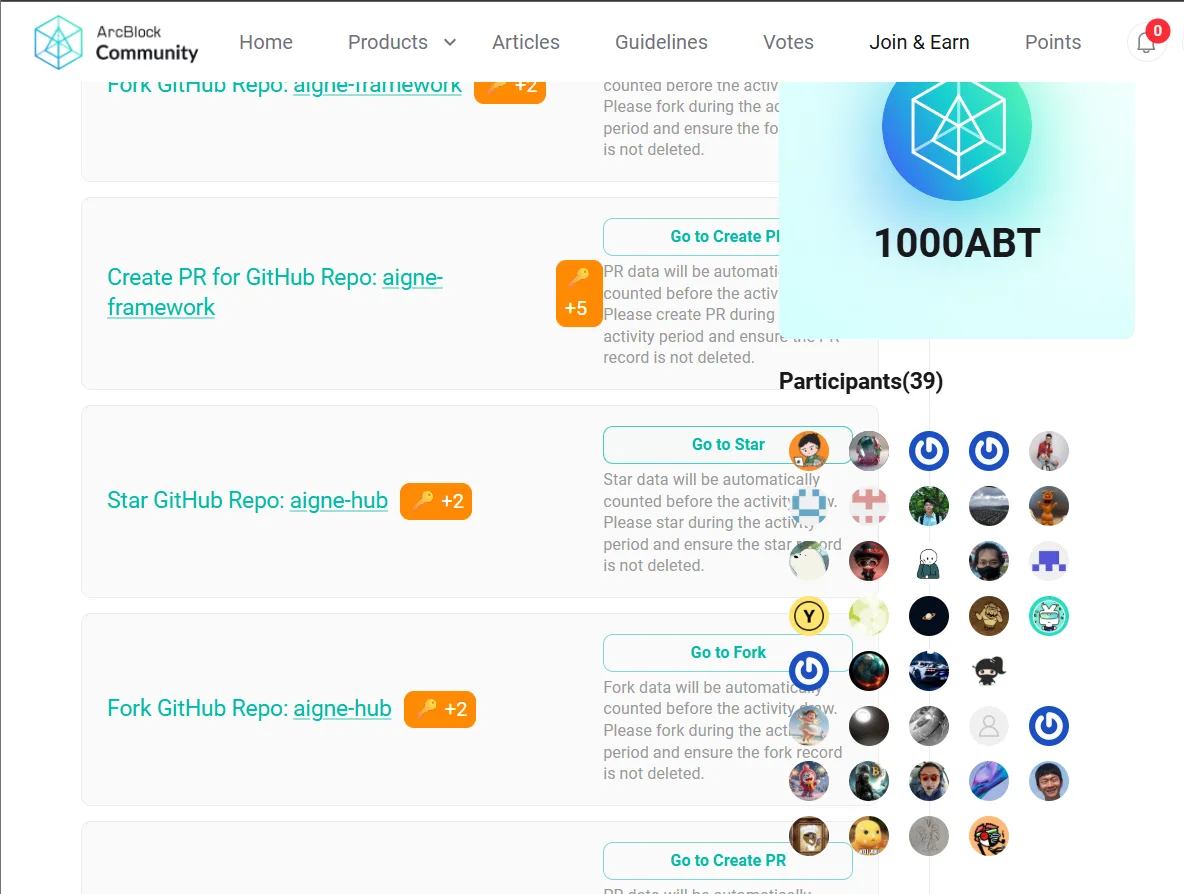Open the yellow chick avatar
The width and height of the screenshot is (1184, 894).
pos(868,837)
